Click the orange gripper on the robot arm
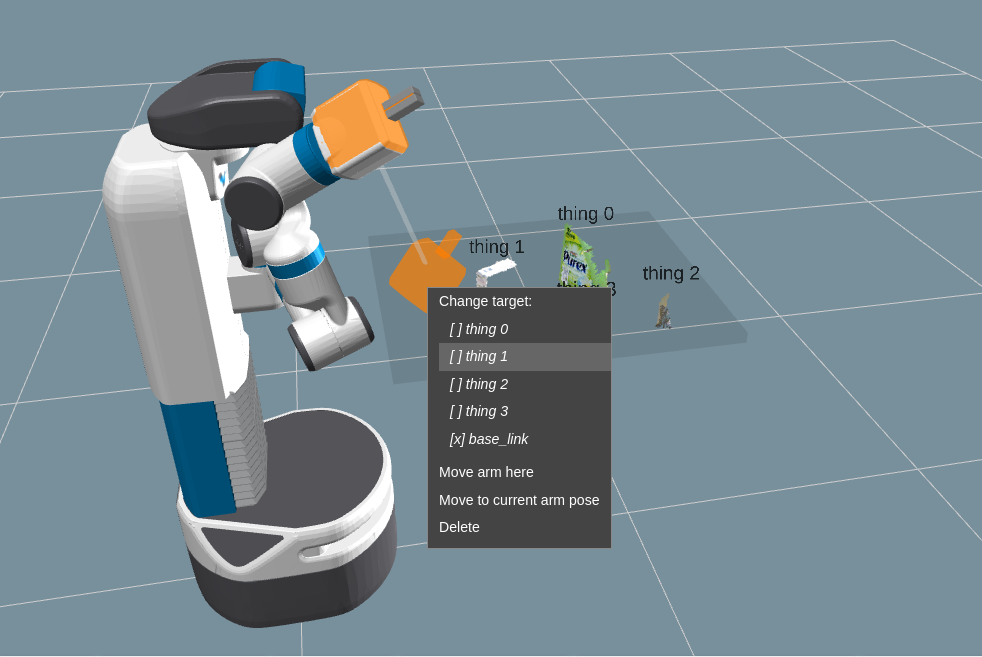The width and height of the screenshot is (982, 657). tap(359, 125)
